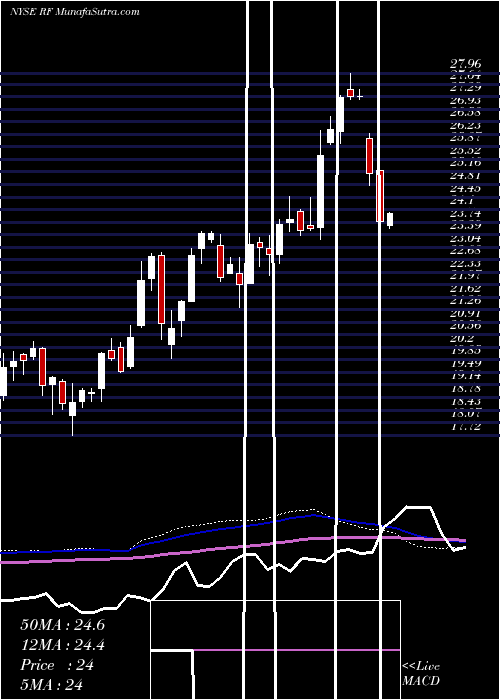Click the last white candlestick on the right
The height and width of the screenshot is (700, 500).
pyautogui.click(x=390, y=220)
